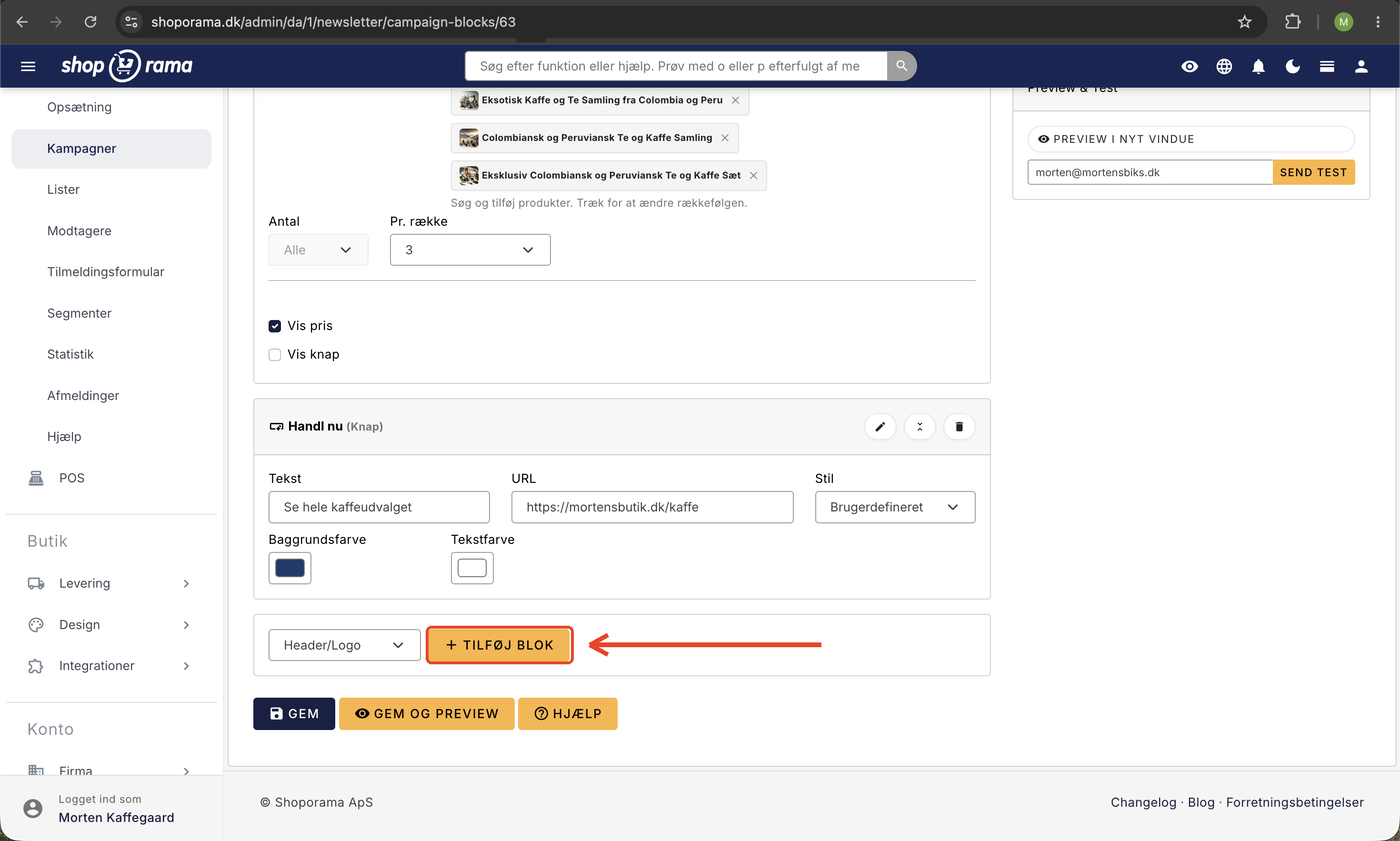
Task: Open the Baggrundsfarve dark blue color swatch
Action: point(290,568)
